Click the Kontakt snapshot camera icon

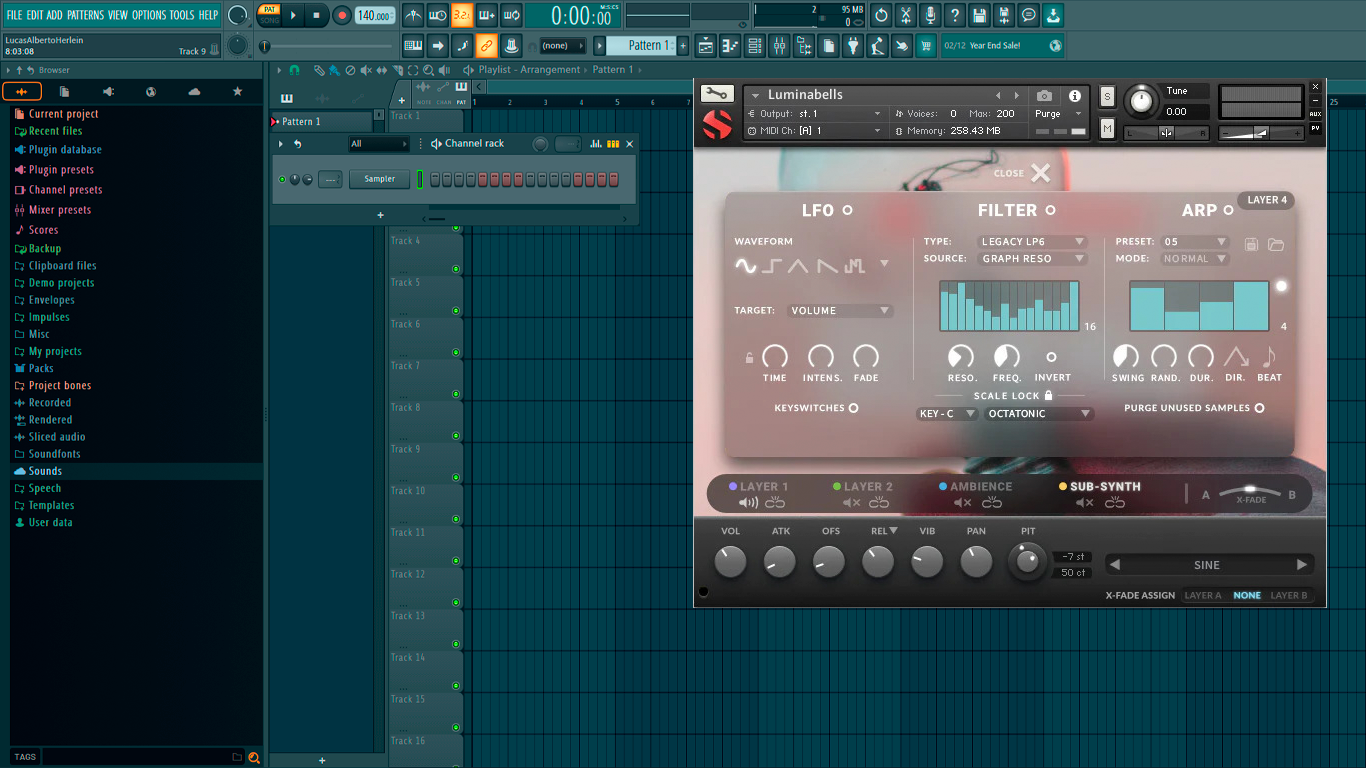1044,96
